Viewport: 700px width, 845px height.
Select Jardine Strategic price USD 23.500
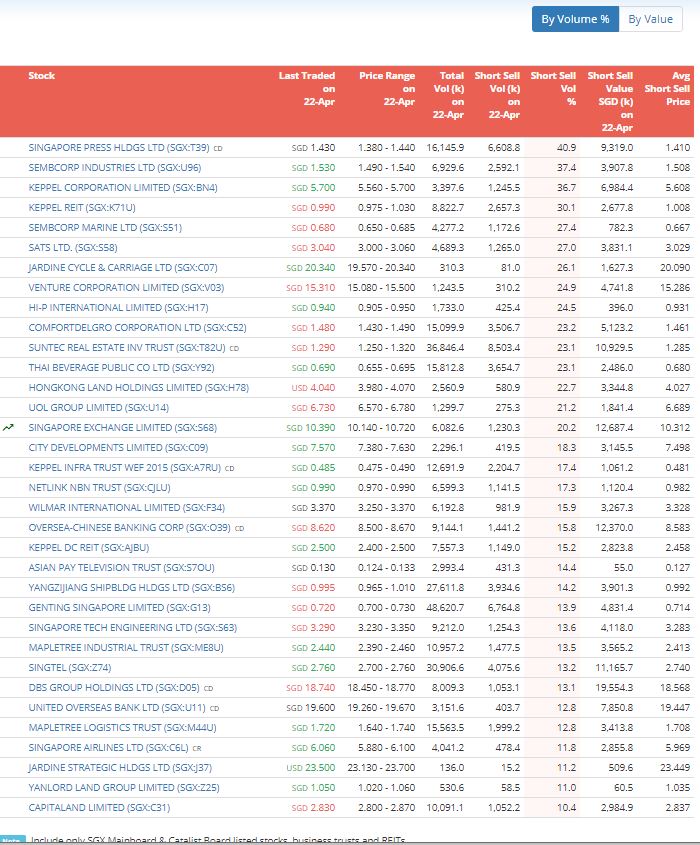tap(310, 767)
